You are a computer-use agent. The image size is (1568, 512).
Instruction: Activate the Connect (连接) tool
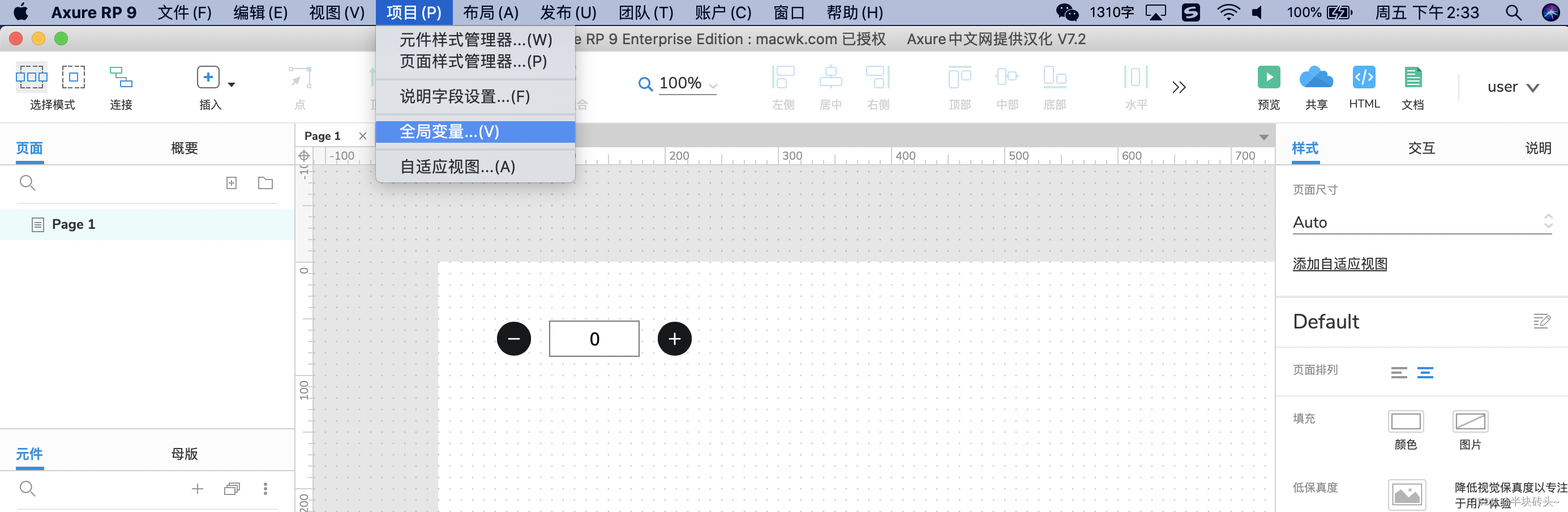[121, 78]
